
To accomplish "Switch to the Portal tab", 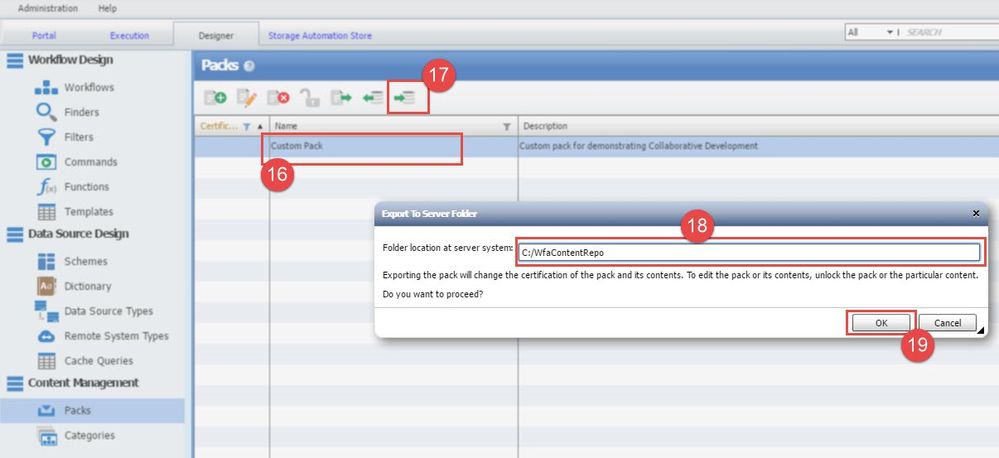I will click(44, 36).
